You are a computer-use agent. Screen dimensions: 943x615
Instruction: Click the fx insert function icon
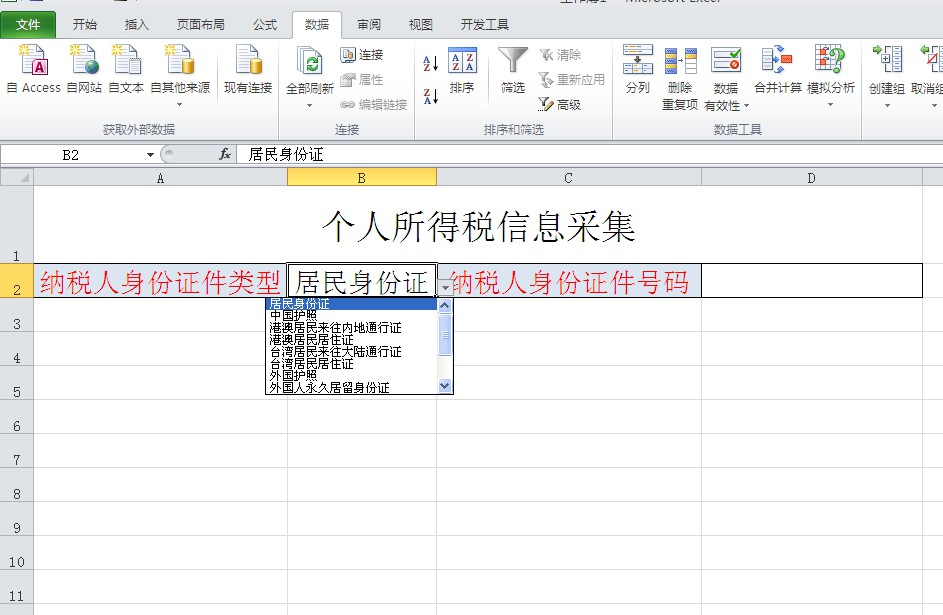(225, 155)
